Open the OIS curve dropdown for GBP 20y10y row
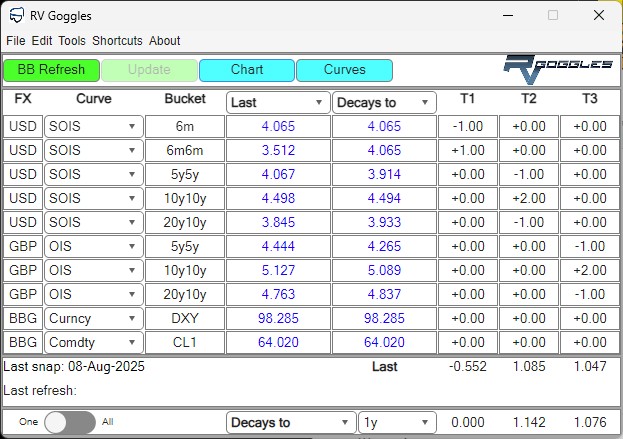The image size is (623, 439). coord(94,294)
